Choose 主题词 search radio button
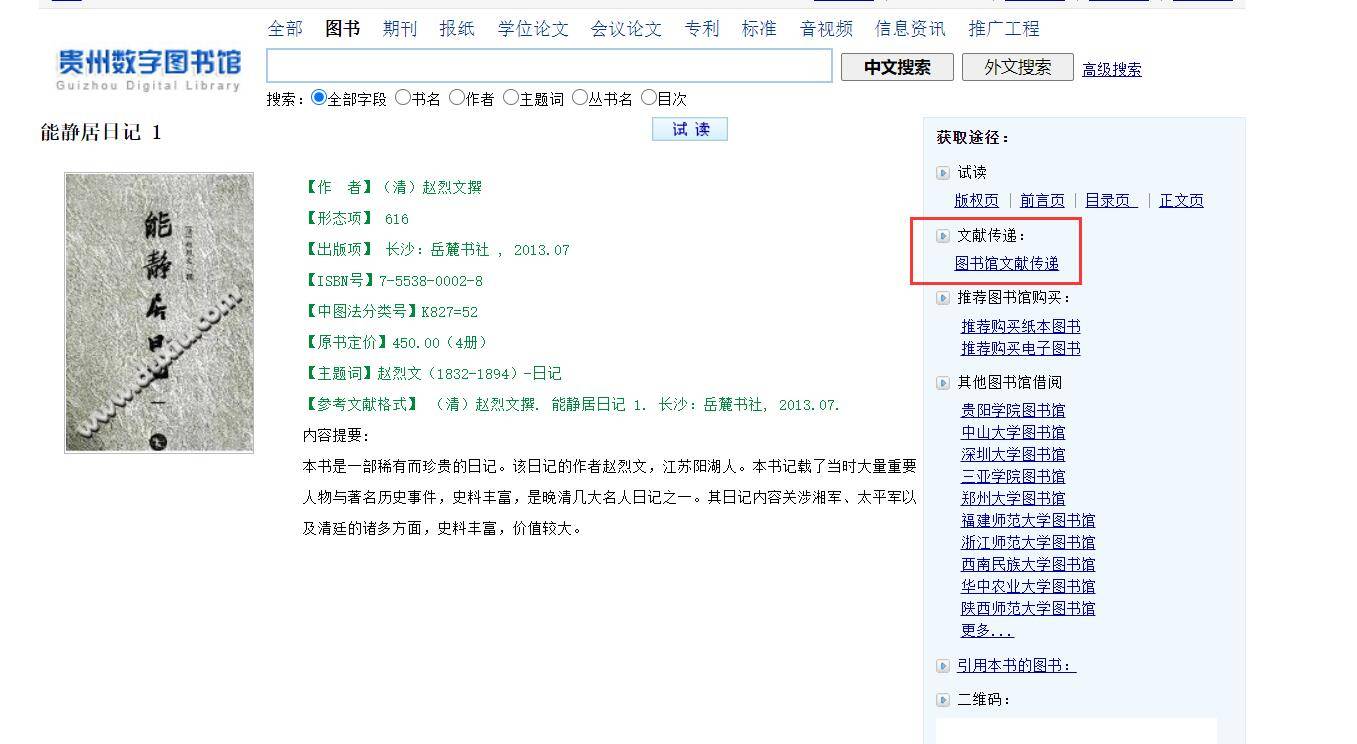The width and height of the screenshot is (1357, 744). [x=511, y=98]
